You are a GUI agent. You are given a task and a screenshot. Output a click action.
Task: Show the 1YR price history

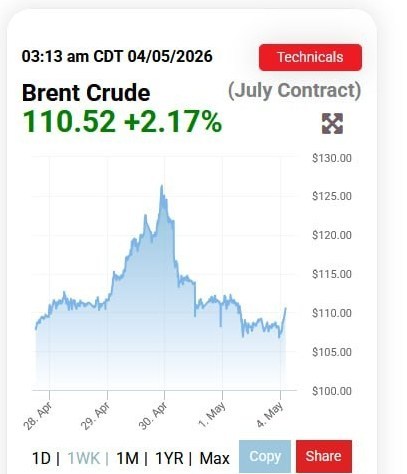point(169,458)
